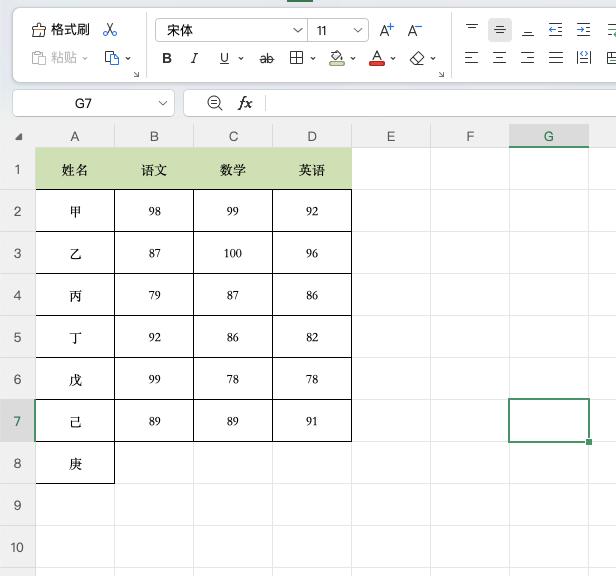Screen dimensions: 616x576
Task: Click the Increase Indent icon
Action: [x=583, y=30]
